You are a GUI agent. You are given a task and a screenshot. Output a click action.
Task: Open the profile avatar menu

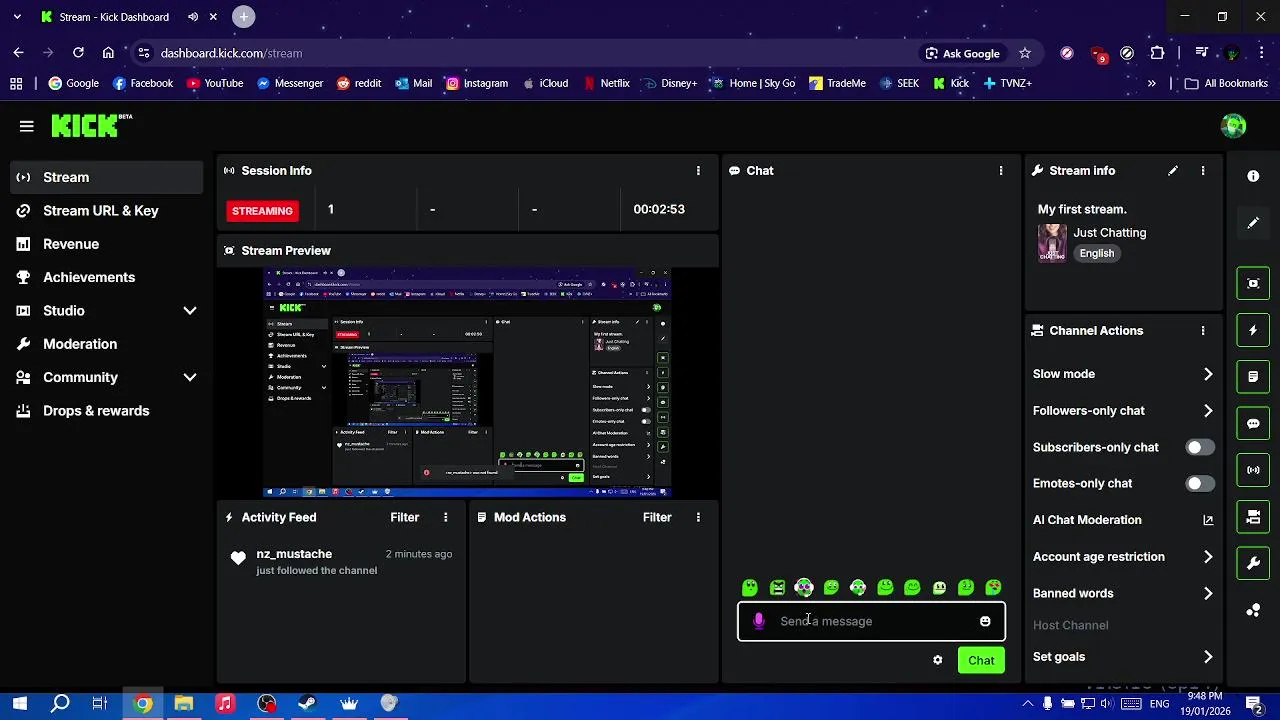click(1233, 126)
